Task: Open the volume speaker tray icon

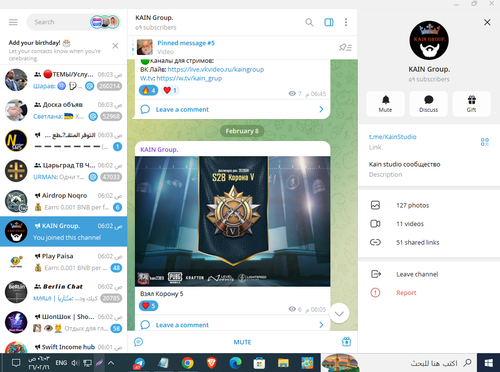Action: (x=75, y=363)
